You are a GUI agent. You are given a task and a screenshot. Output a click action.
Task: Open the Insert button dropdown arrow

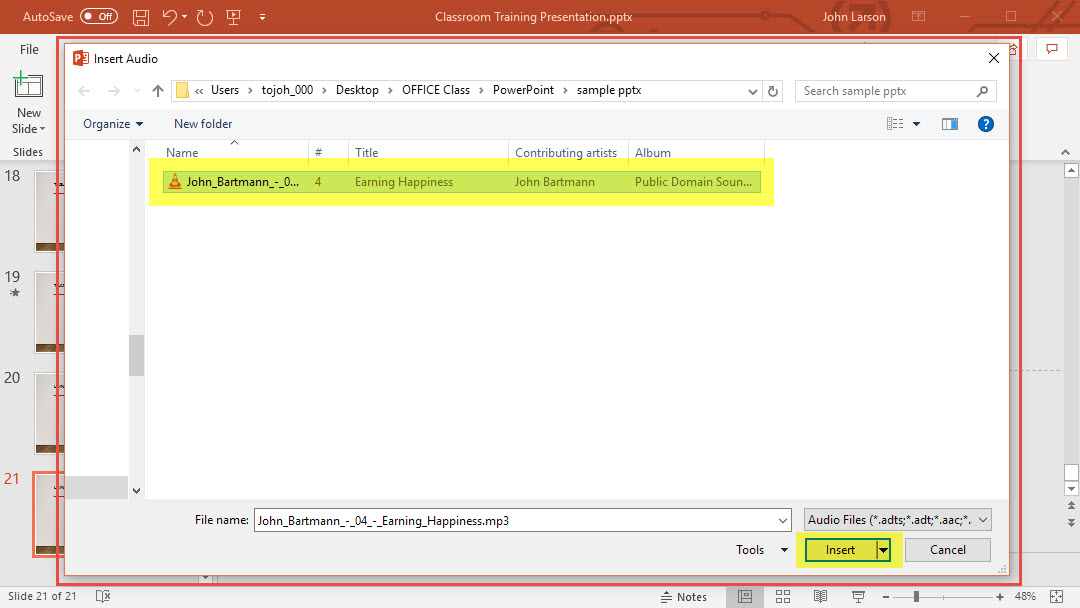pyautogui.click(x=883, y=550)
